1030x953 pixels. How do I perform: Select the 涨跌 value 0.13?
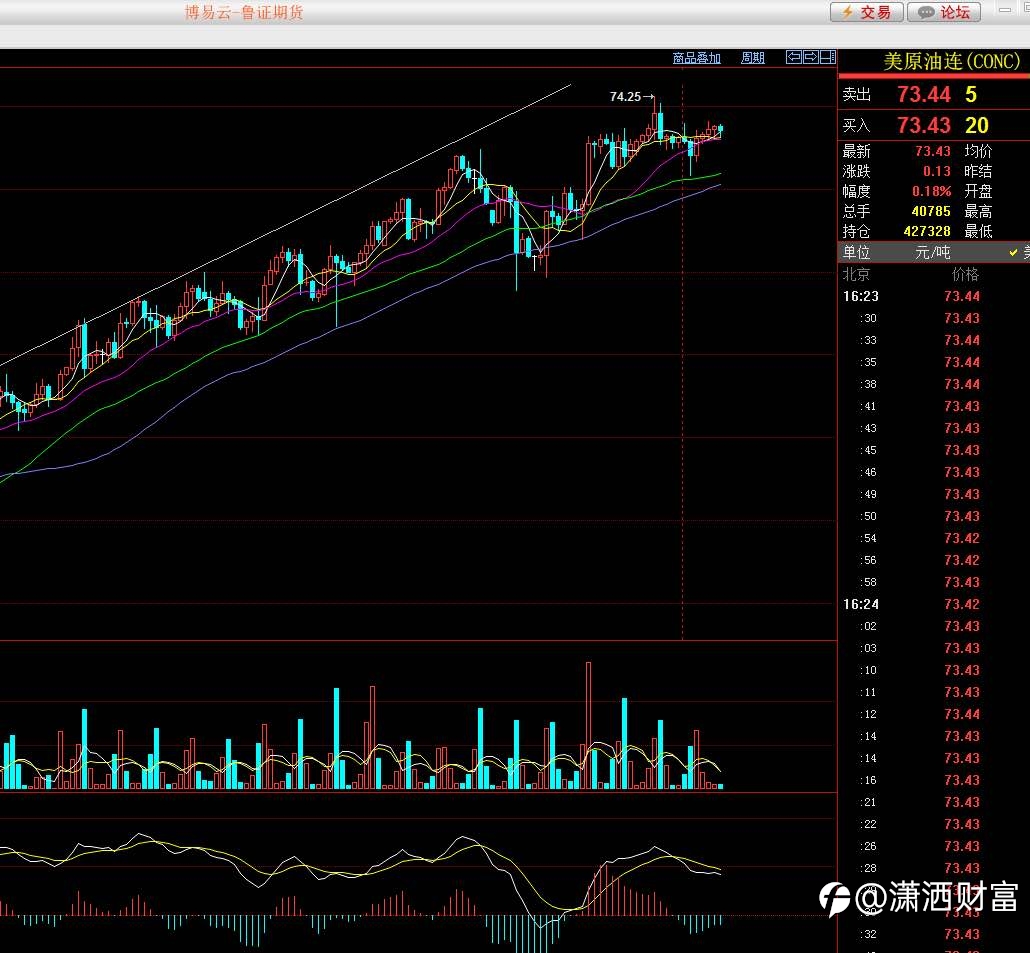(937, 171)
